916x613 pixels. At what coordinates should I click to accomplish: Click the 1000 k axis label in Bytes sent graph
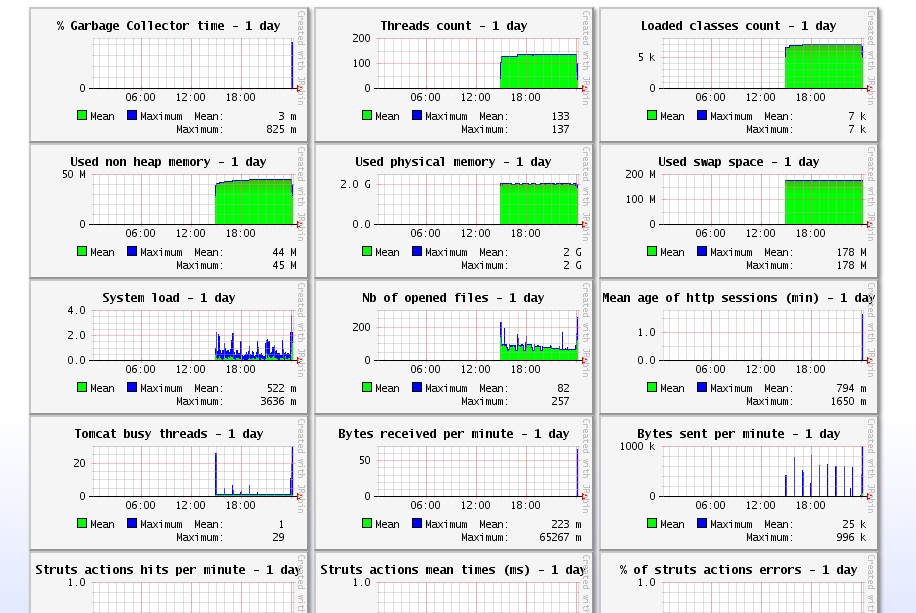637,447
